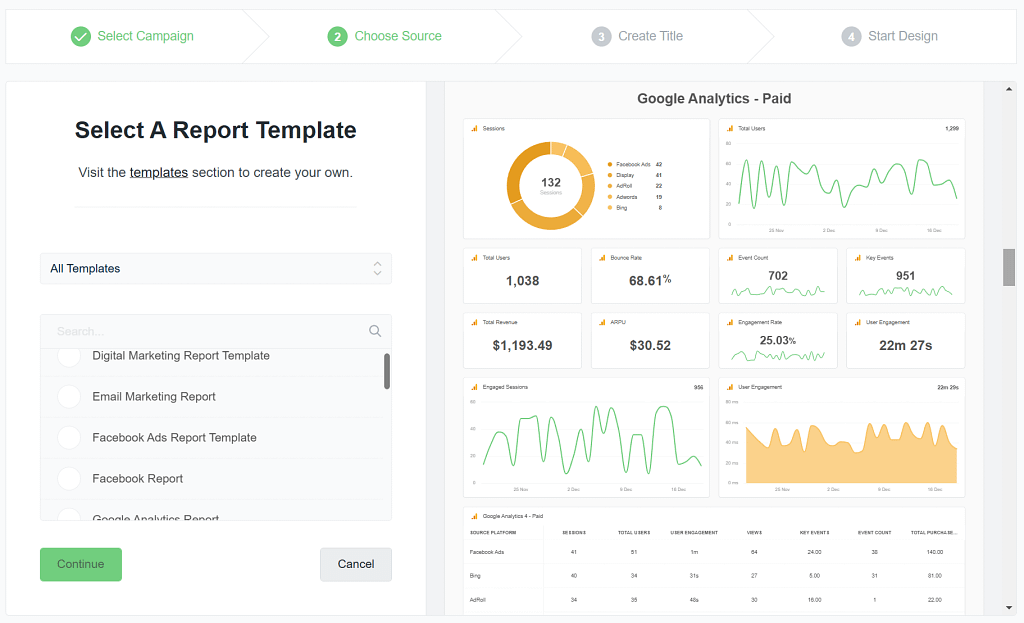Click the chart icon on the Engagement Rate widget
1024x623 pixels.
pyautogui.click(x=730, y=323)
